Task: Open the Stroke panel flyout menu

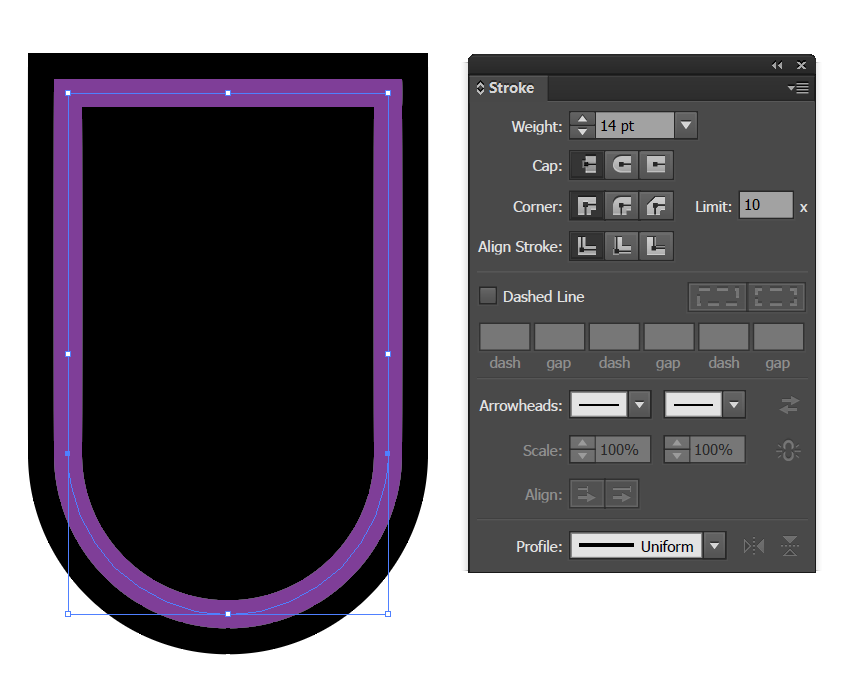Action: coord(798,88)
